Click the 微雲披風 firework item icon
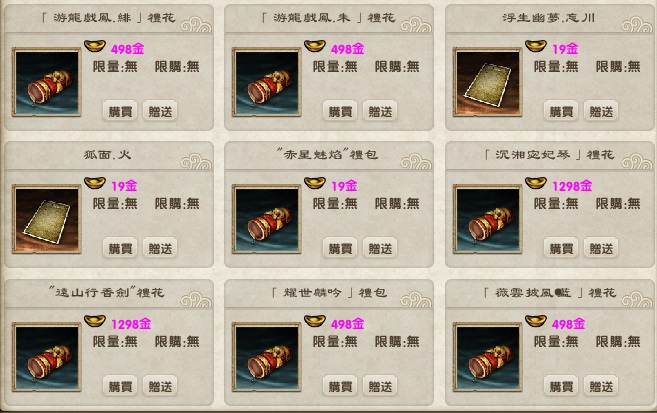The image size is (657, 413). (488, 357)
